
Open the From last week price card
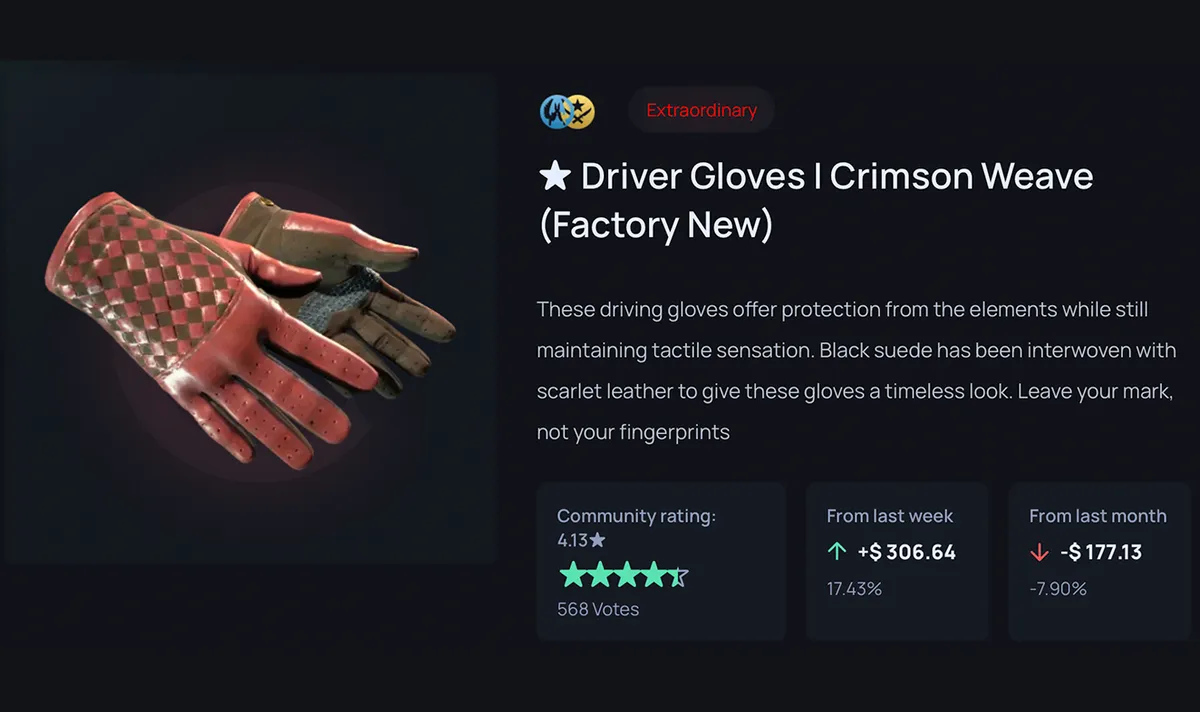tap(897, 561)
